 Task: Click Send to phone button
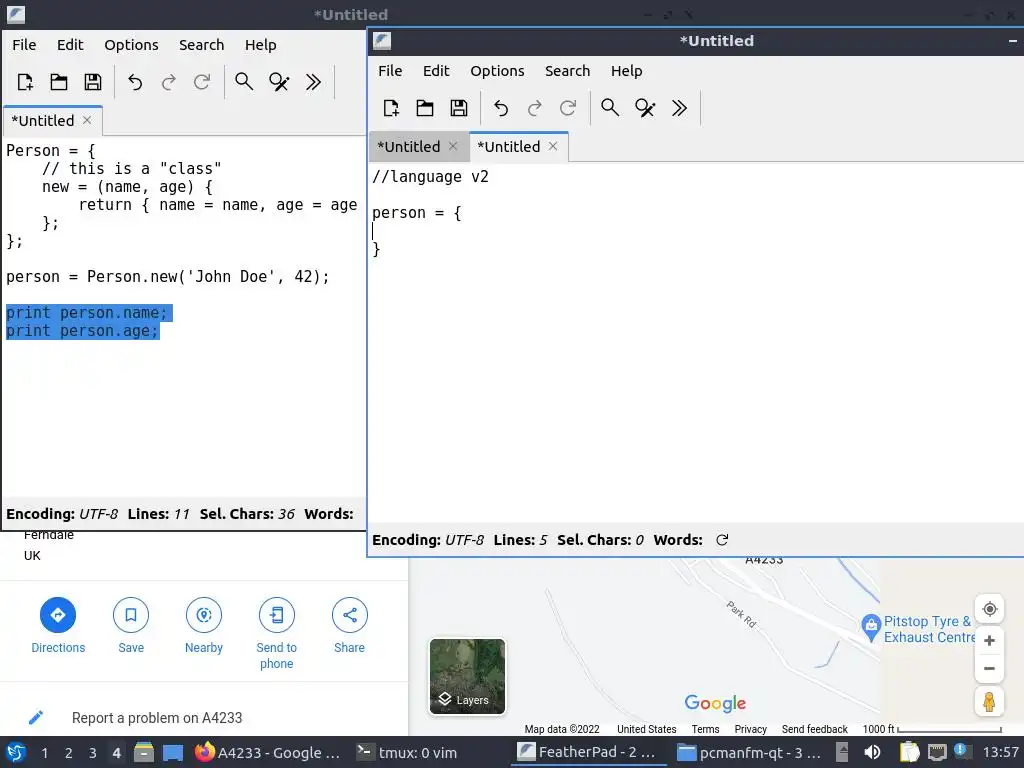[276, 633]
